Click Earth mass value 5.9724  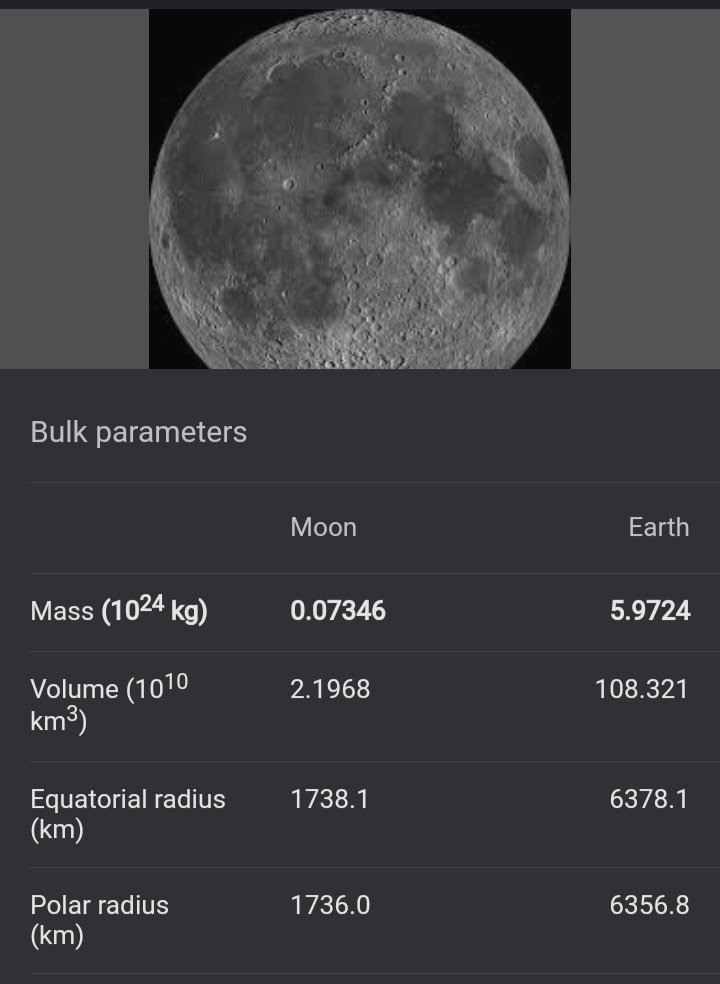650,611
